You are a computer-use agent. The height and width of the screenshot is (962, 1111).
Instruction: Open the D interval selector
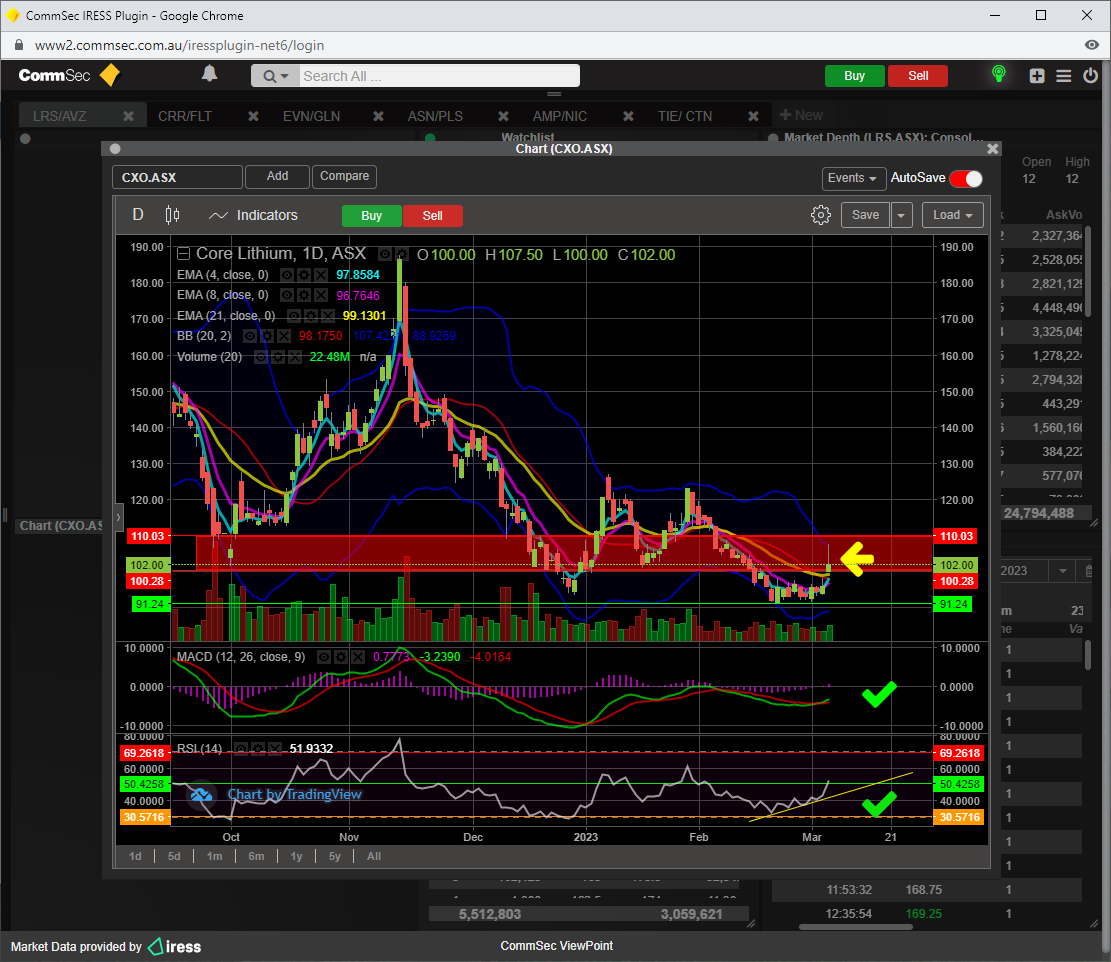(x=138, y=215)
